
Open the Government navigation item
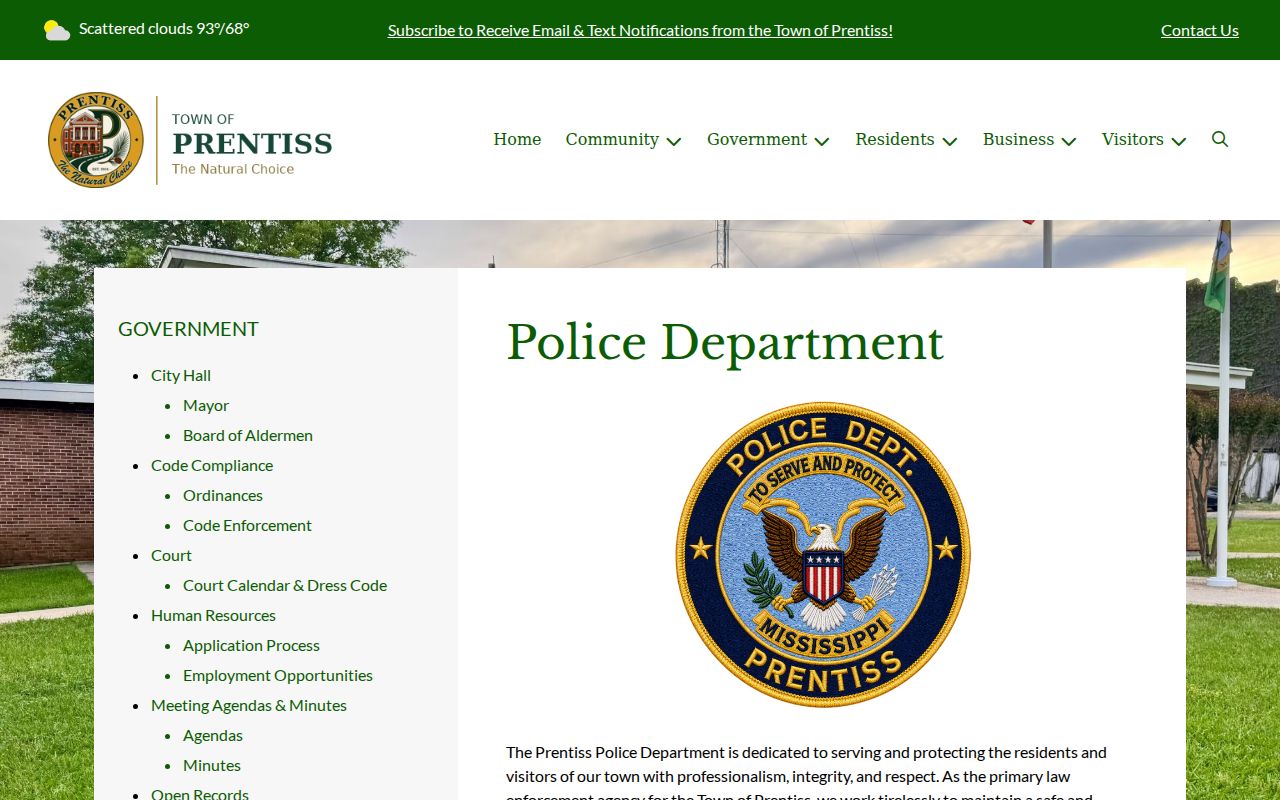coord(757,139)
